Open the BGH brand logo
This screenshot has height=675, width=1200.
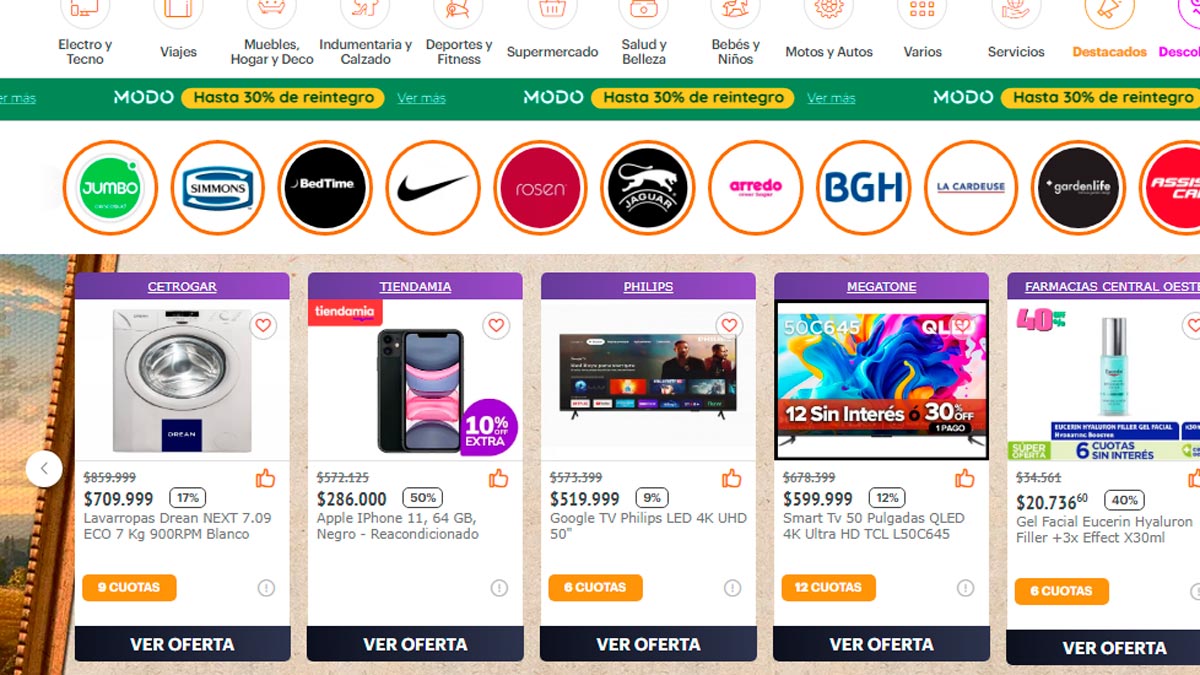[x=864, y=188]
